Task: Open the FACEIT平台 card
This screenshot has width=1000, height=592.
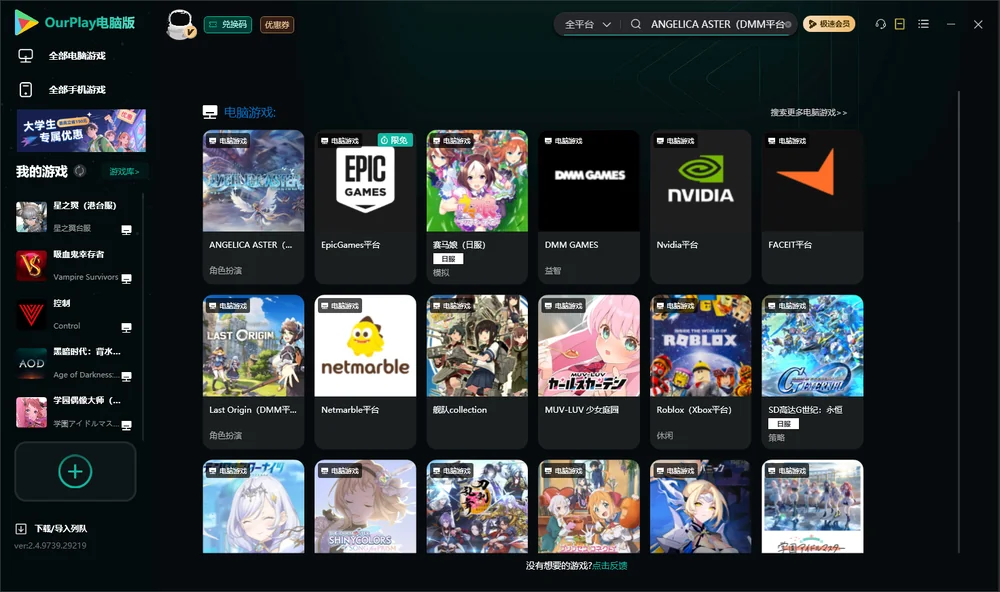Action: 812,207
